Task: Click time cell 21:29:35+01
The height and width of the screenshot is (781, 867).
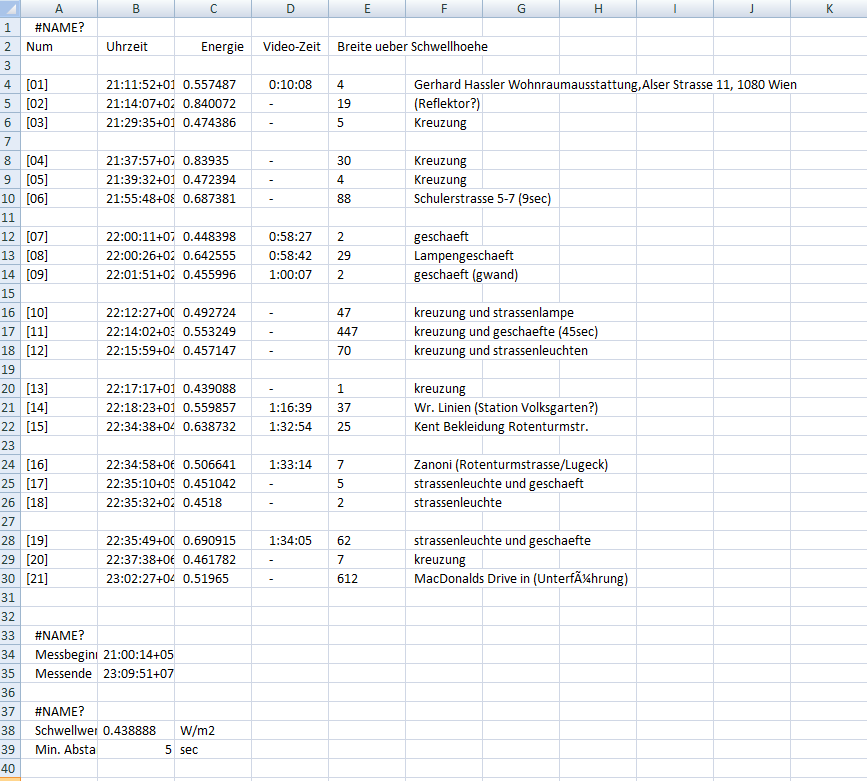Action: pos(136,123)
